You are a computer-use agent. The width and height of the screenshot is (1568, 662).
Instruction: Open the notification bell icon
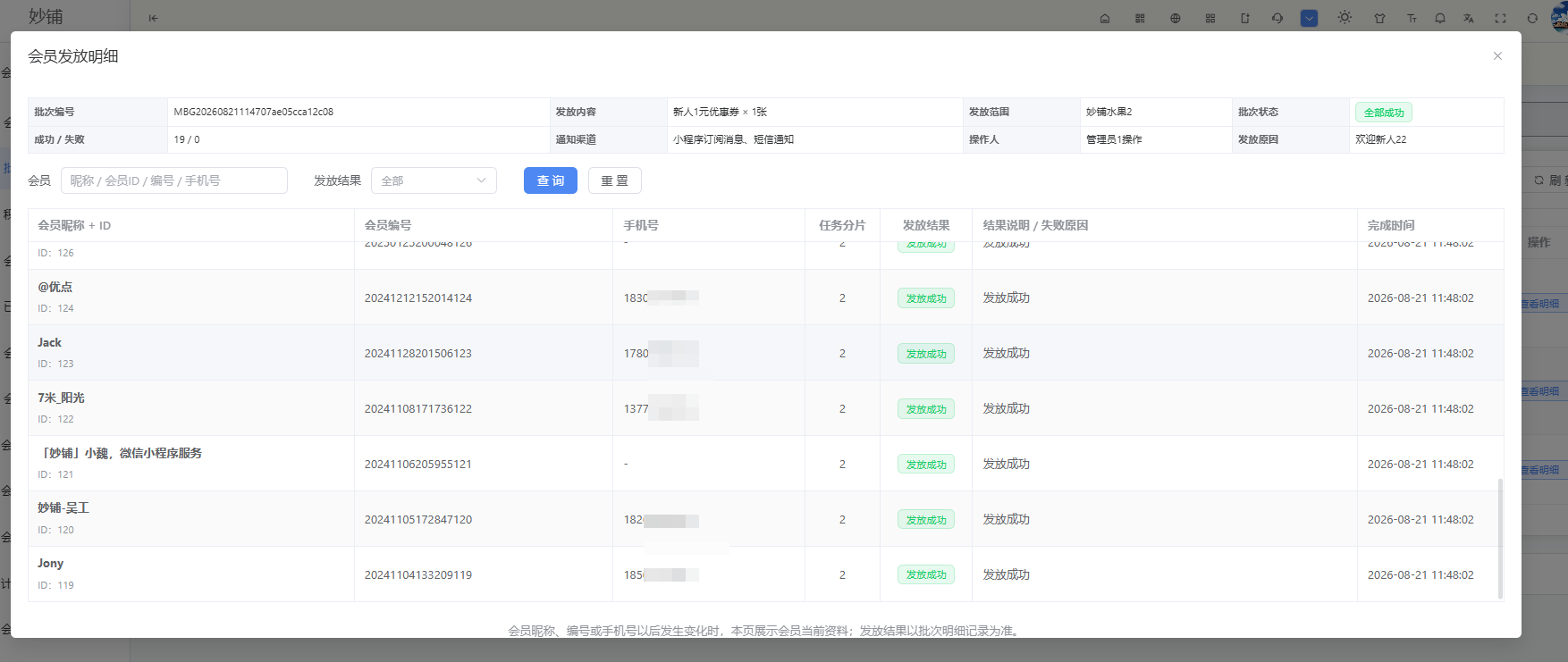[x=1440, y=18]
